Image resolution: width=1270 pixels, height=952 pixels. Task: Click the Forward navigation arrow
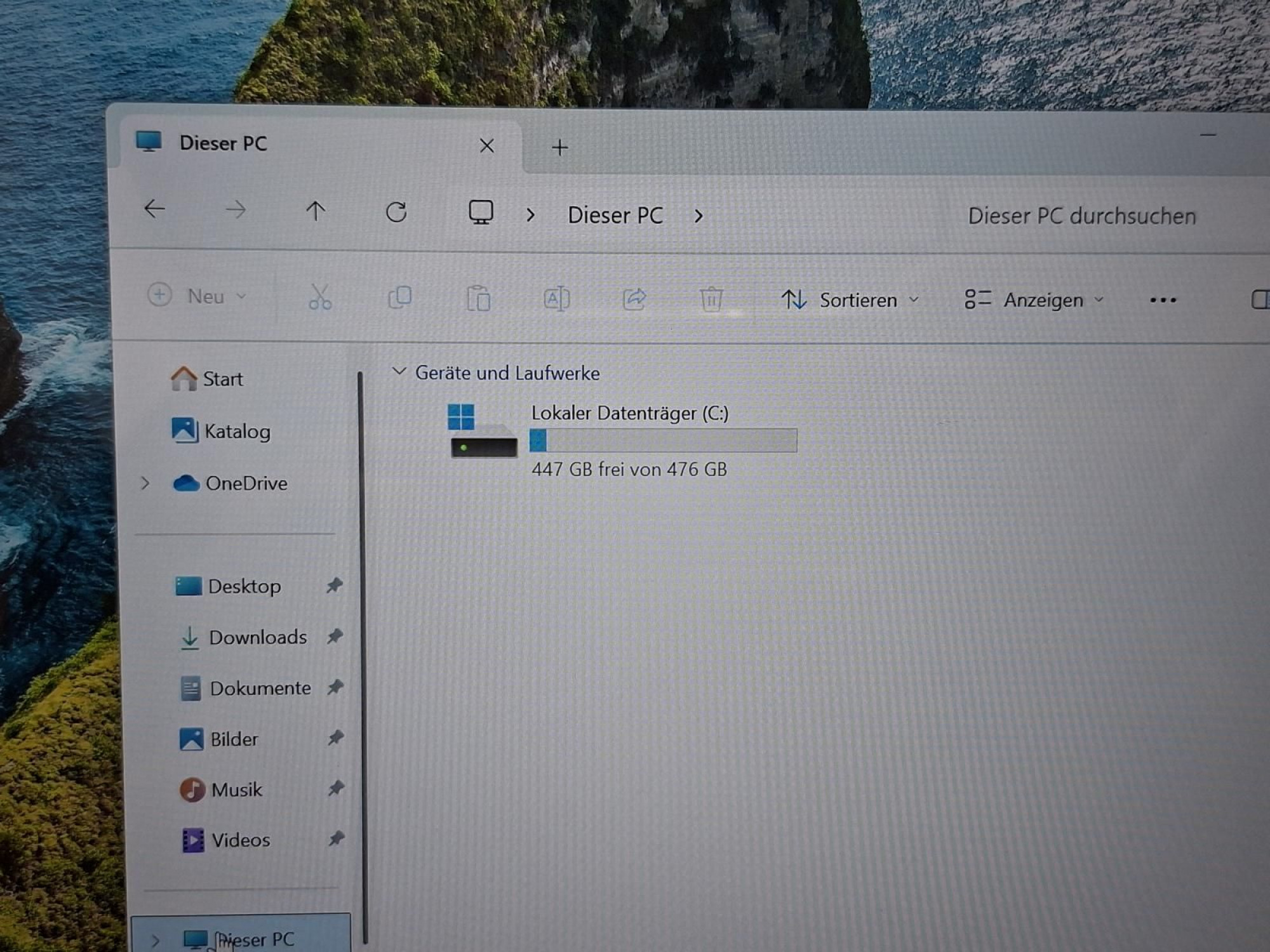236,210
